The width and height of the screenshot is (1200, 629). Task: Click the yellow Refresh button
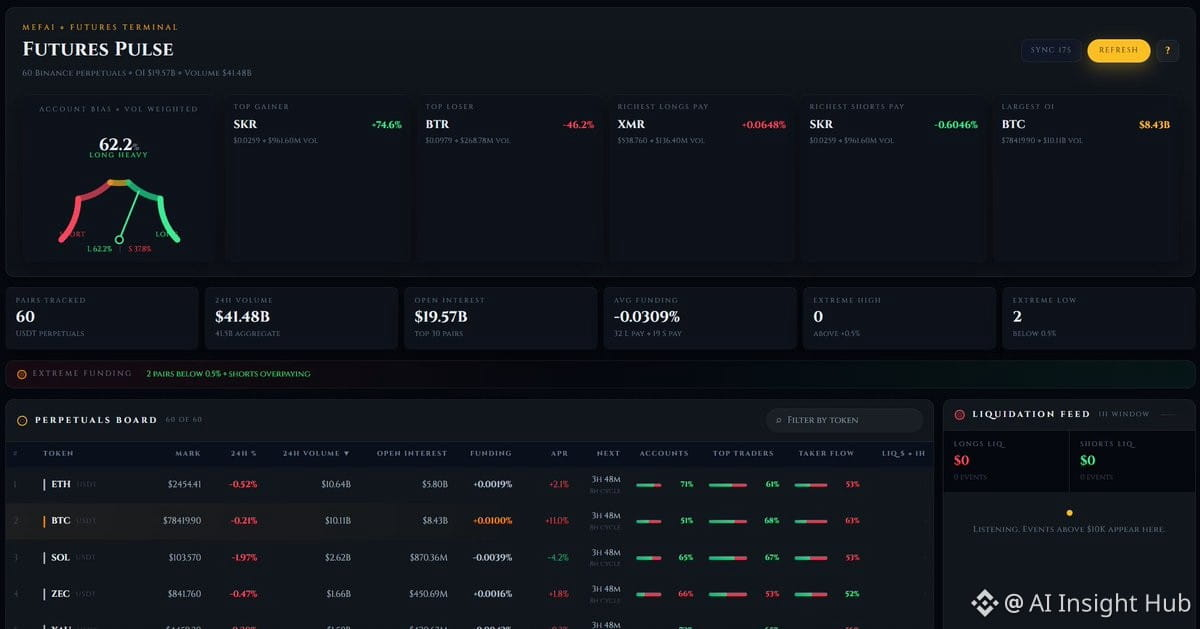click(x=1118, y=50)
